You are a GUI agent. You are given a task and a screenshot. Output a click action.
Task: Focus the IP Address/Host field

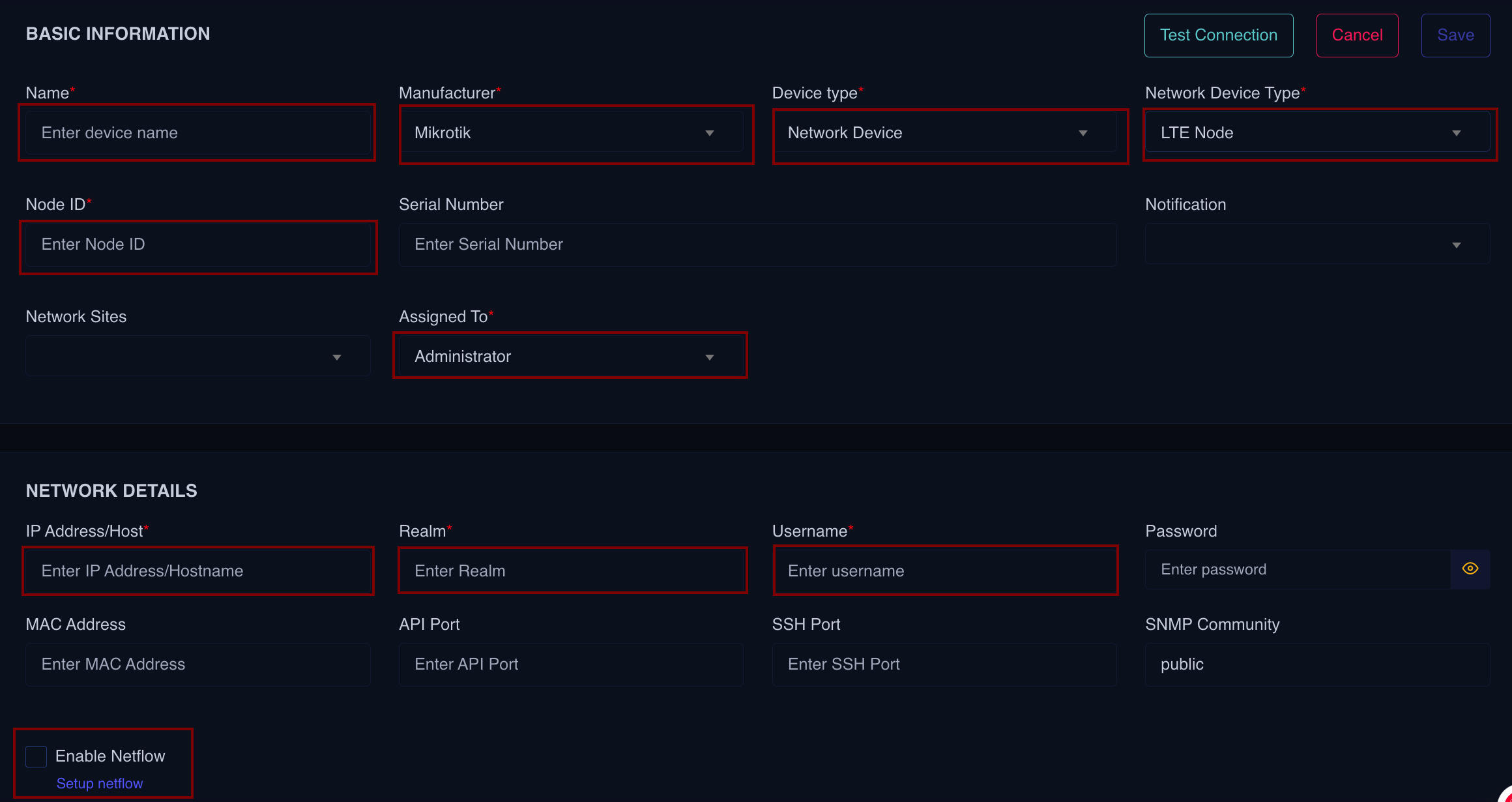pos(197,571)
